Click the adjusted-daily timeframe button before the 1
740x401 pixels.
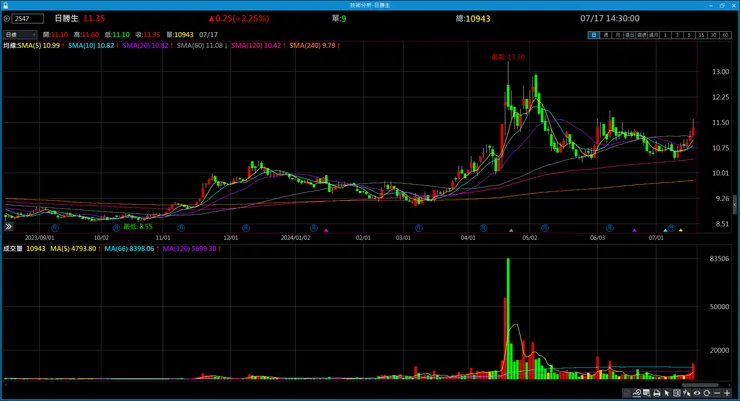tap(630, 35)
